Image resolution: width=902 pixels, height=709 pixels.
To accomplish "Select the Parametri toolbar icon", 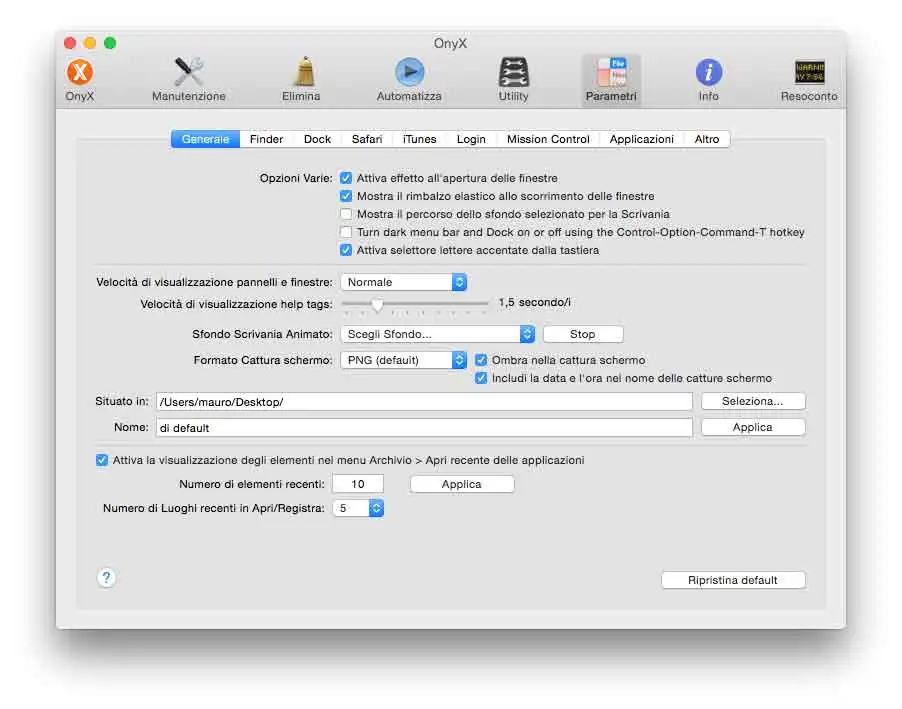I will click(611, 79).
